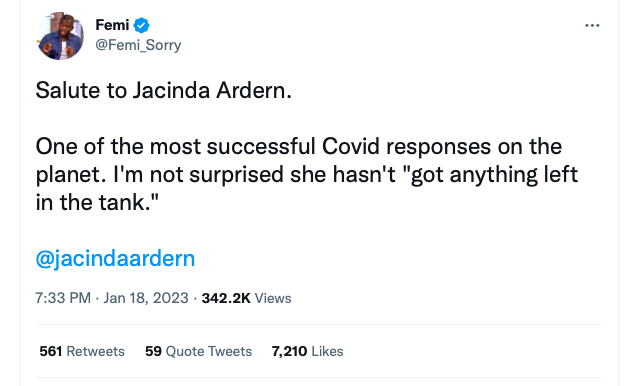Open the 561 retweets number
Image resolution: width=640 pixels, height=386 pixels.
51,351
